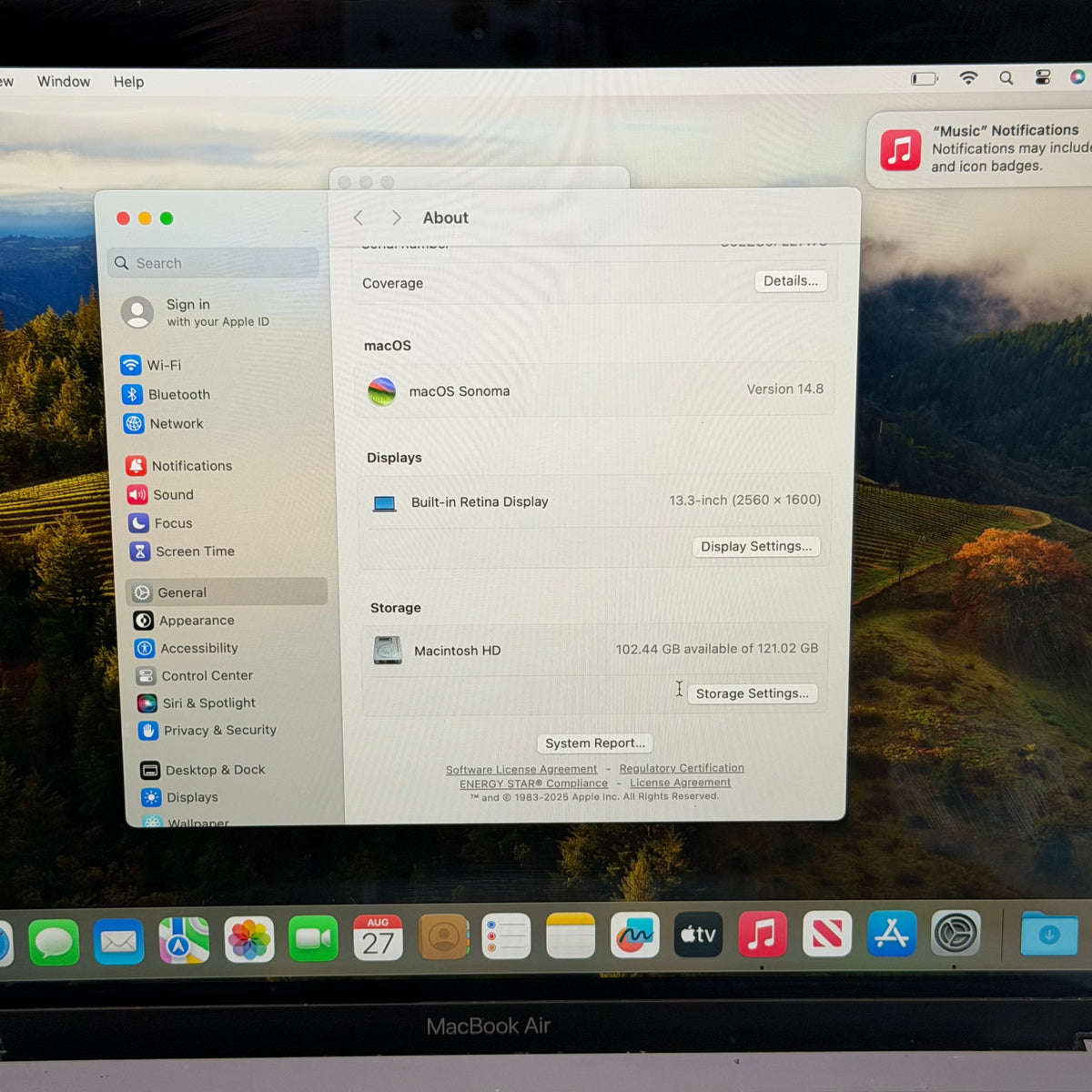Open the Help menu
The width and height of the screenshot is (1092, 1092).
coord(128,82)
